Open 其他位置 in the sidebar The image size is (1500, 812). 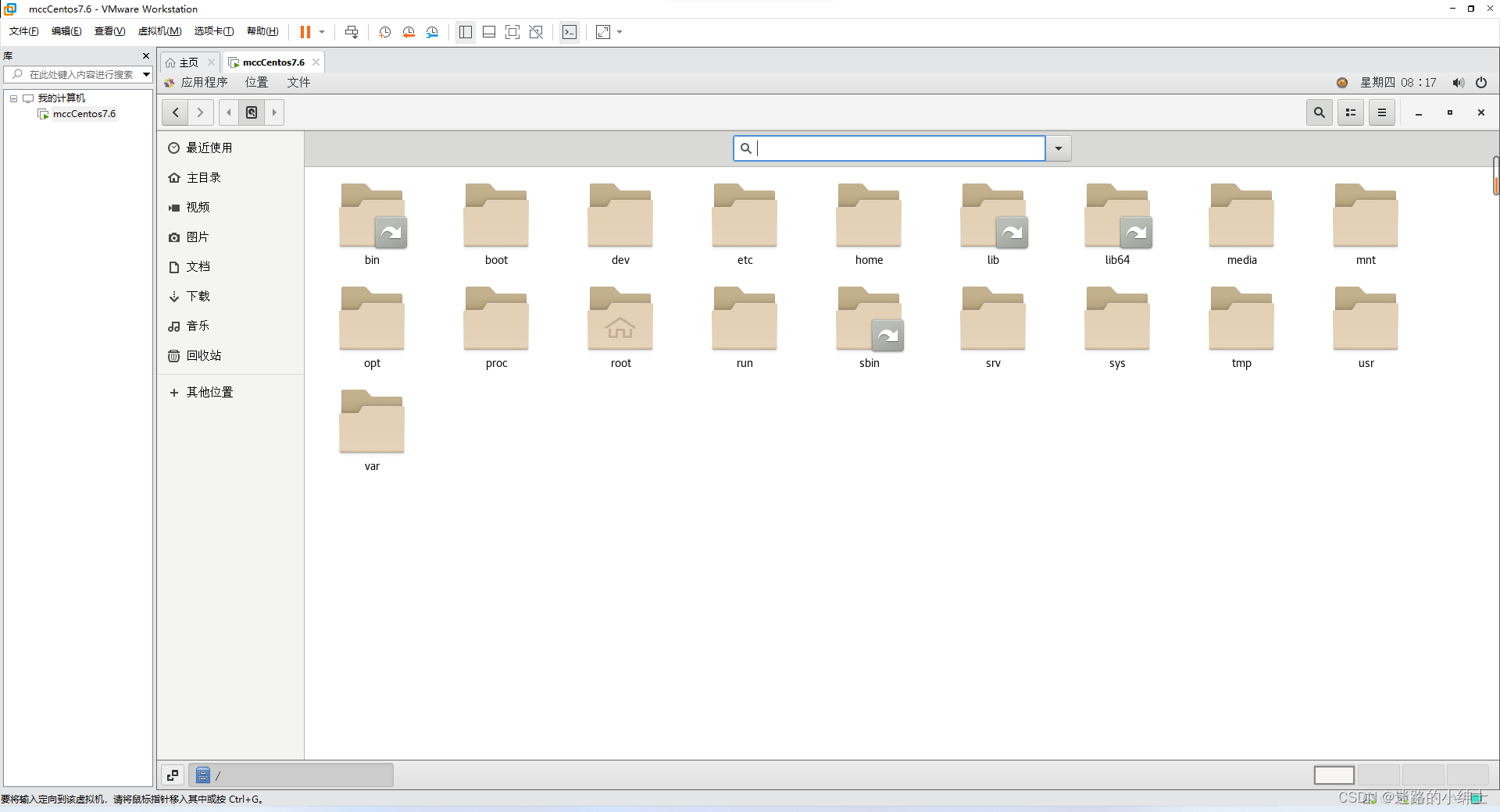[230, 392]
